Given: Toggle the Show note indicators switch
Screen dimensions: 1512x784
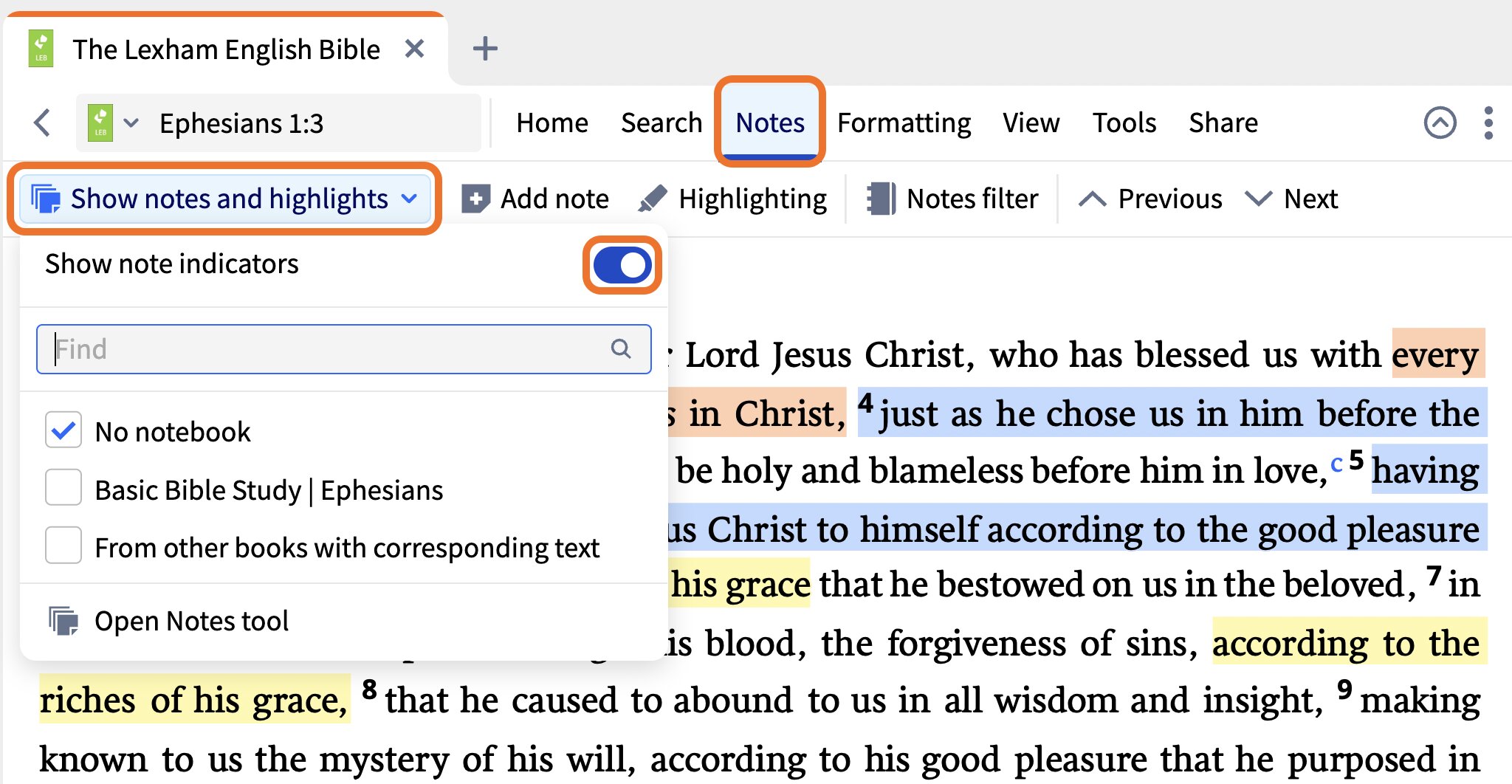Looking at the screenshot, I should tap(622, 265).
